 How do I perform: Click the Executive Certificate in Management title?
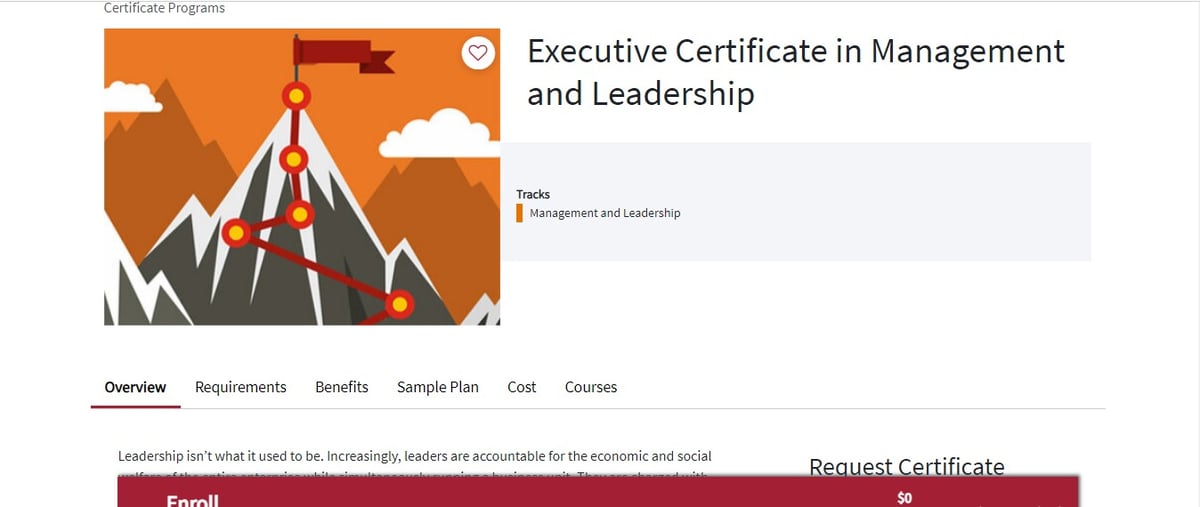(796, 72)
